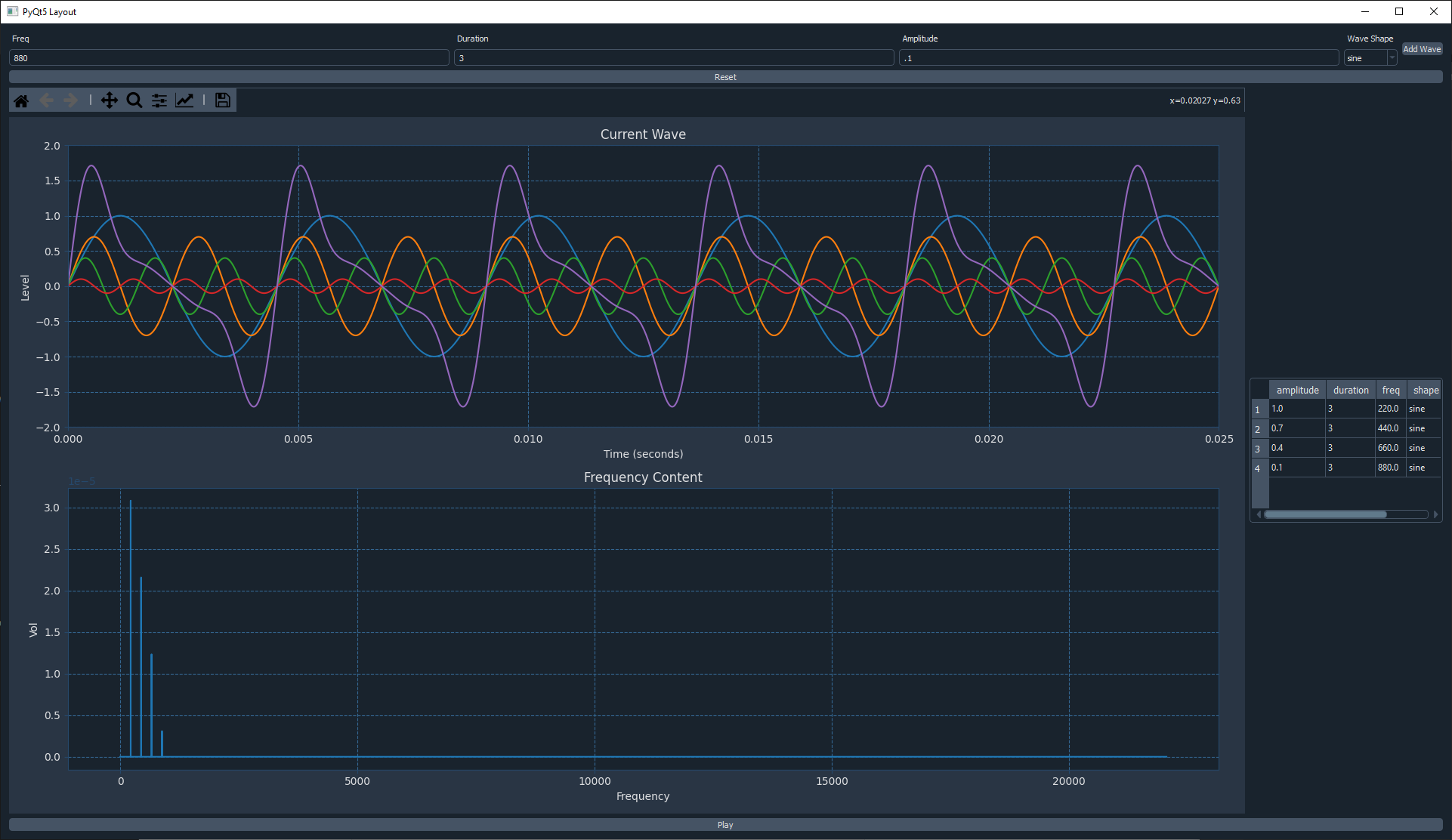Image resolution: width=1452 pixels, height=840 pixels.
Task: Select table row header 2
Action: tap(1259, 429)
